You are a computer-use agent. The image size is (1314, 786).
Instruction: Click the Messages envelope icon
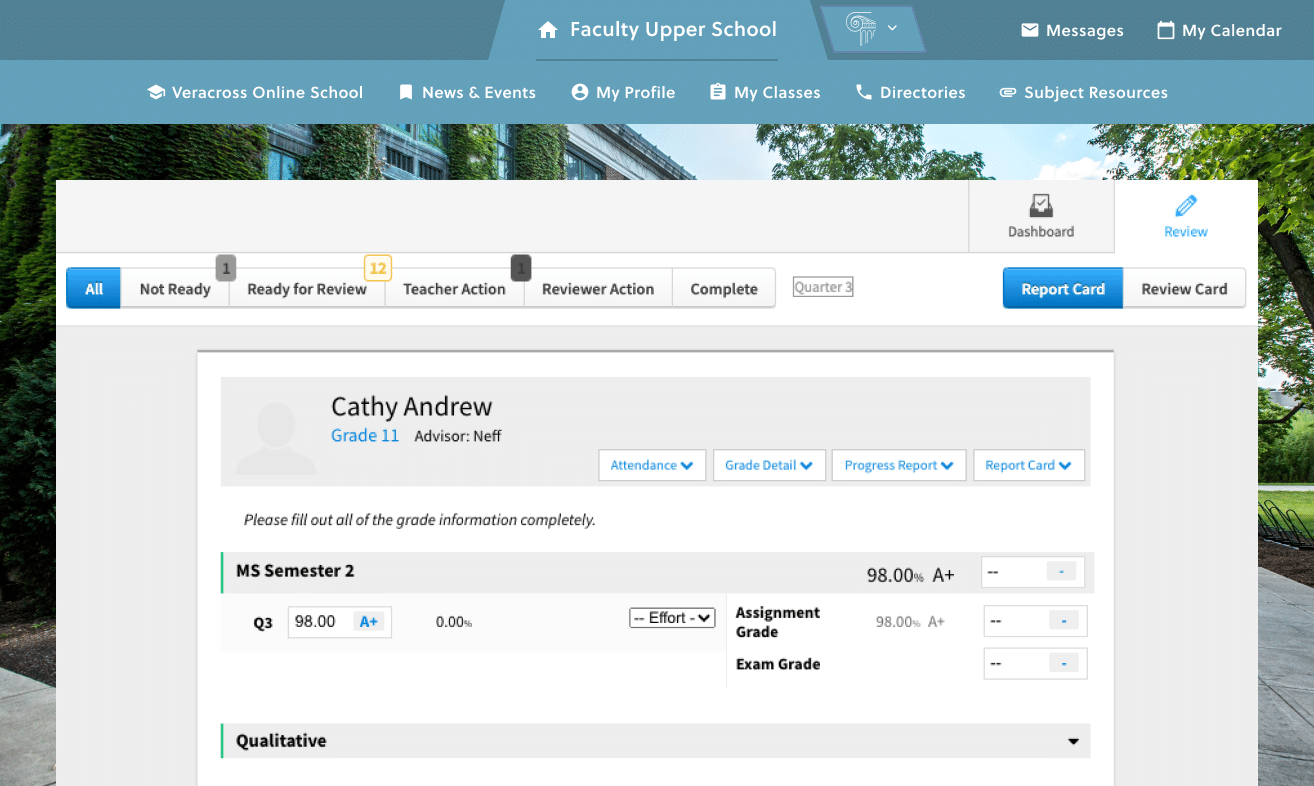1030,30
